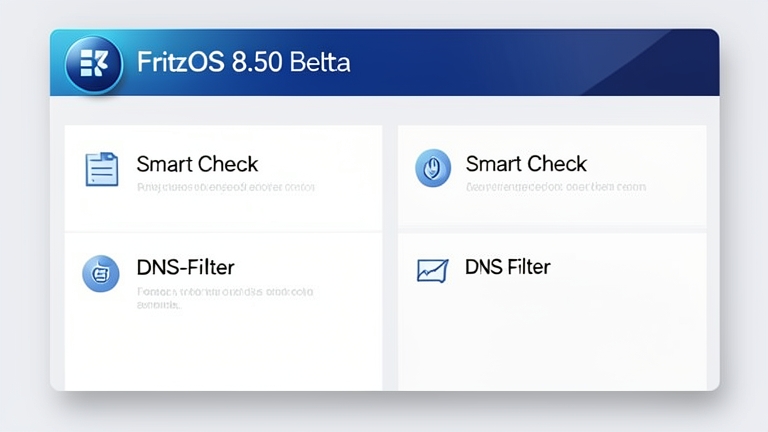
Task: Open the DNS-Filter entry with the hyphen
Action: (186, 267)
